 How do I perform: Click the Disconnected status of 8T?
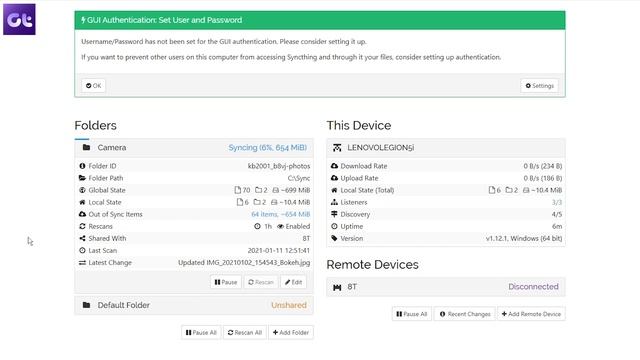(533, 287)
